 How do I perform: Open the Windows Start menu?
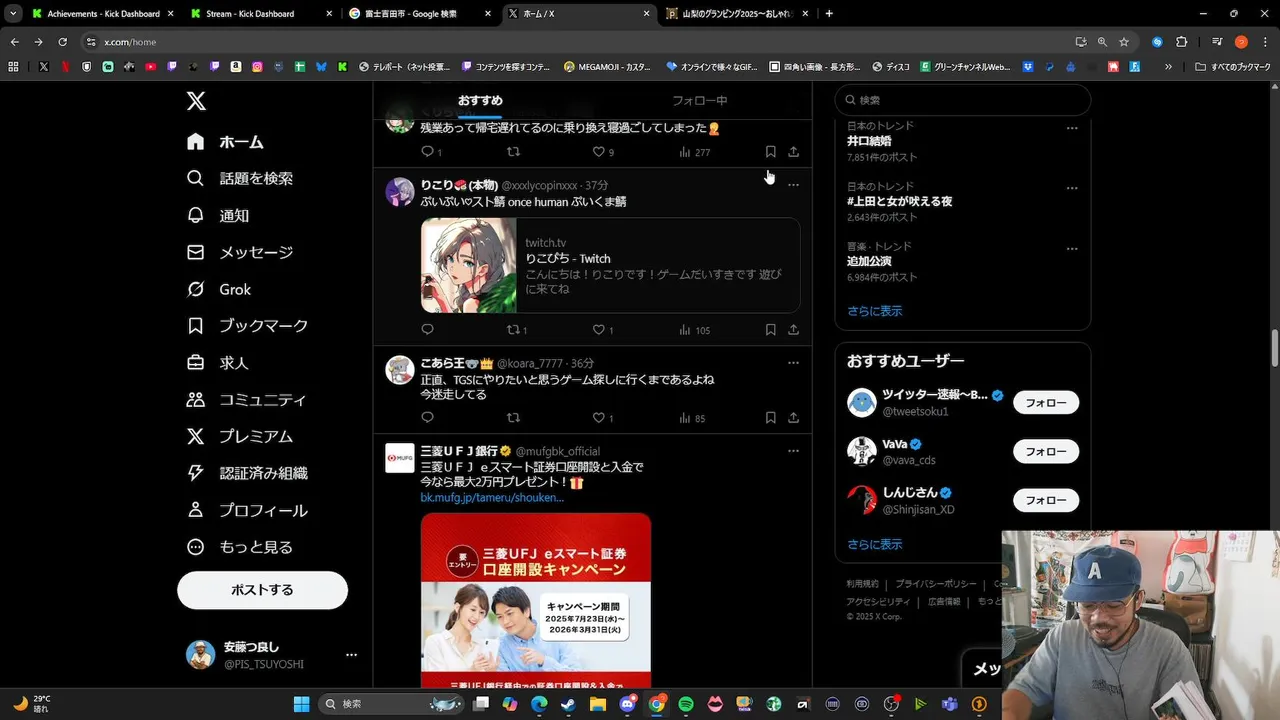[x=301, y=704]
